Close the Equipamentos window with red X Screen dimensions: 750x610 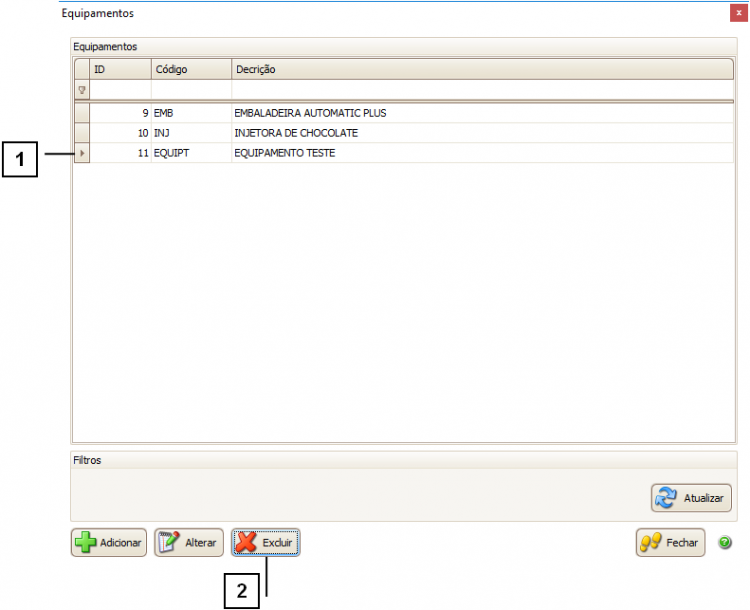737,14
